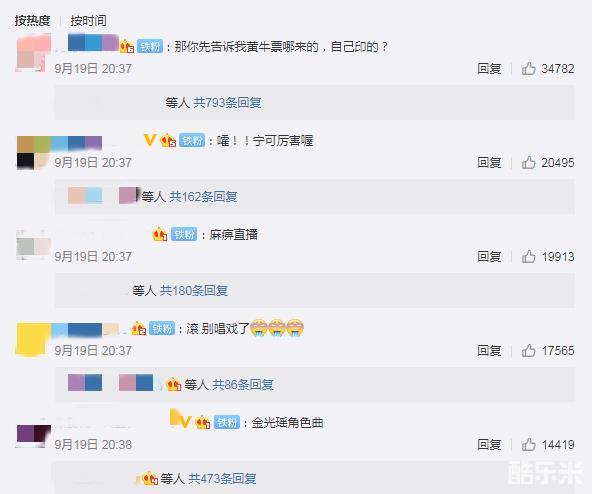Open the purple avatar of 金光瑶角色曲 commenter
Screen dimensions: 592x494
(x=34, y=435)
